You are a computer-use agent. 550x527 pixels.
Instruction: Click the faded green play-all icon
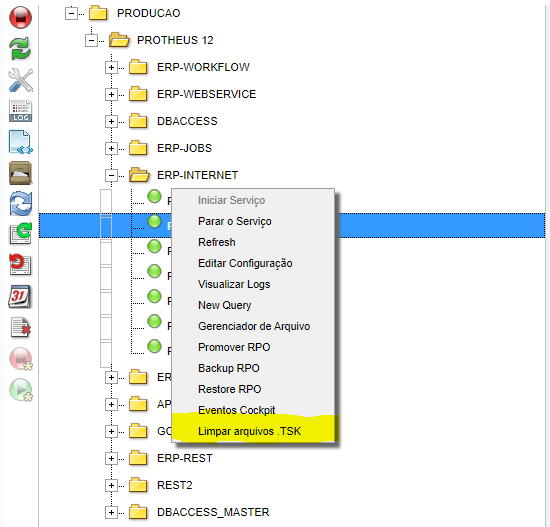(20, 389)
